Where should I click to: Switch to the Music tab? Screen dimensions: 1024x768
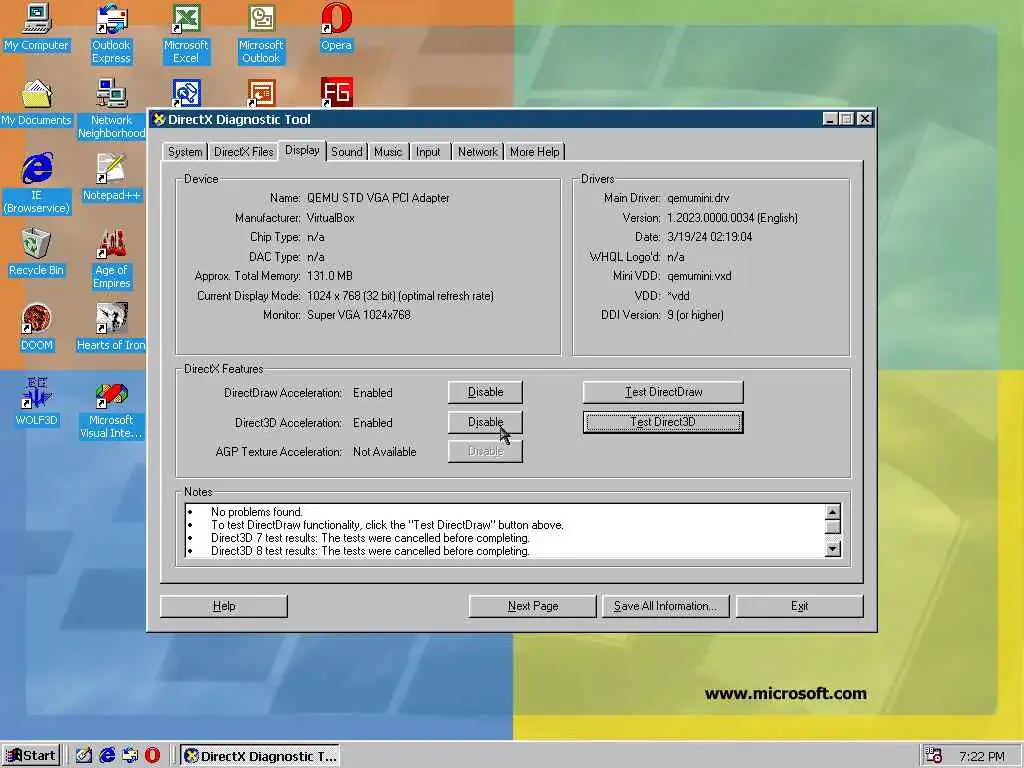388,152
